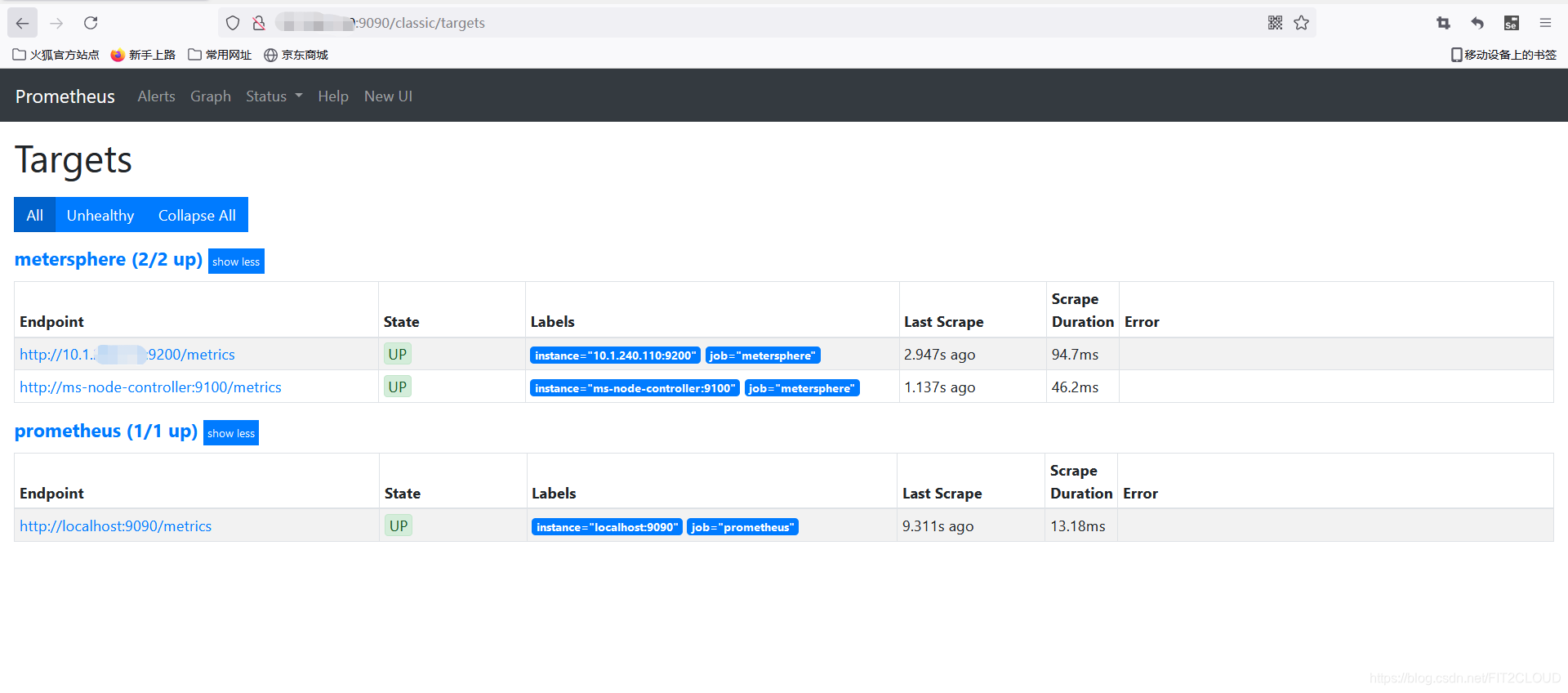This screenshot has height=693, width=1568.
Task: Click the browser forward arrow
Action: click(x=56, y=23)
